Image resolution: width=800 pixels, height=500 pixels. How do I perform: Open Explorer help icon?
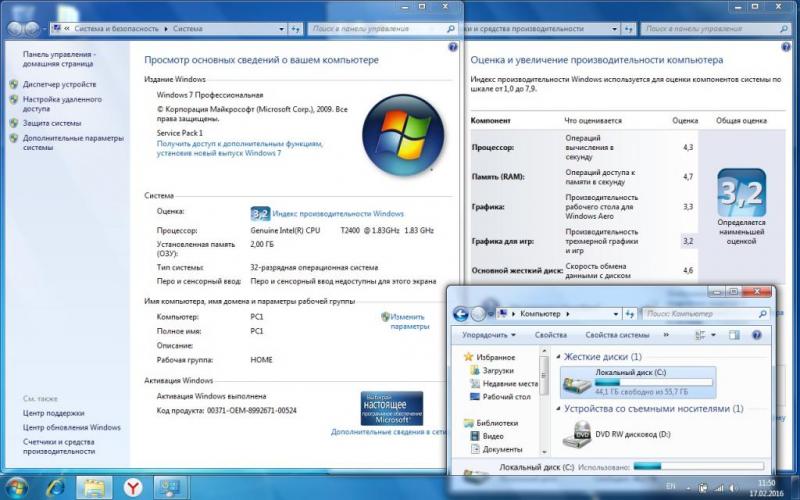(757, 335)
